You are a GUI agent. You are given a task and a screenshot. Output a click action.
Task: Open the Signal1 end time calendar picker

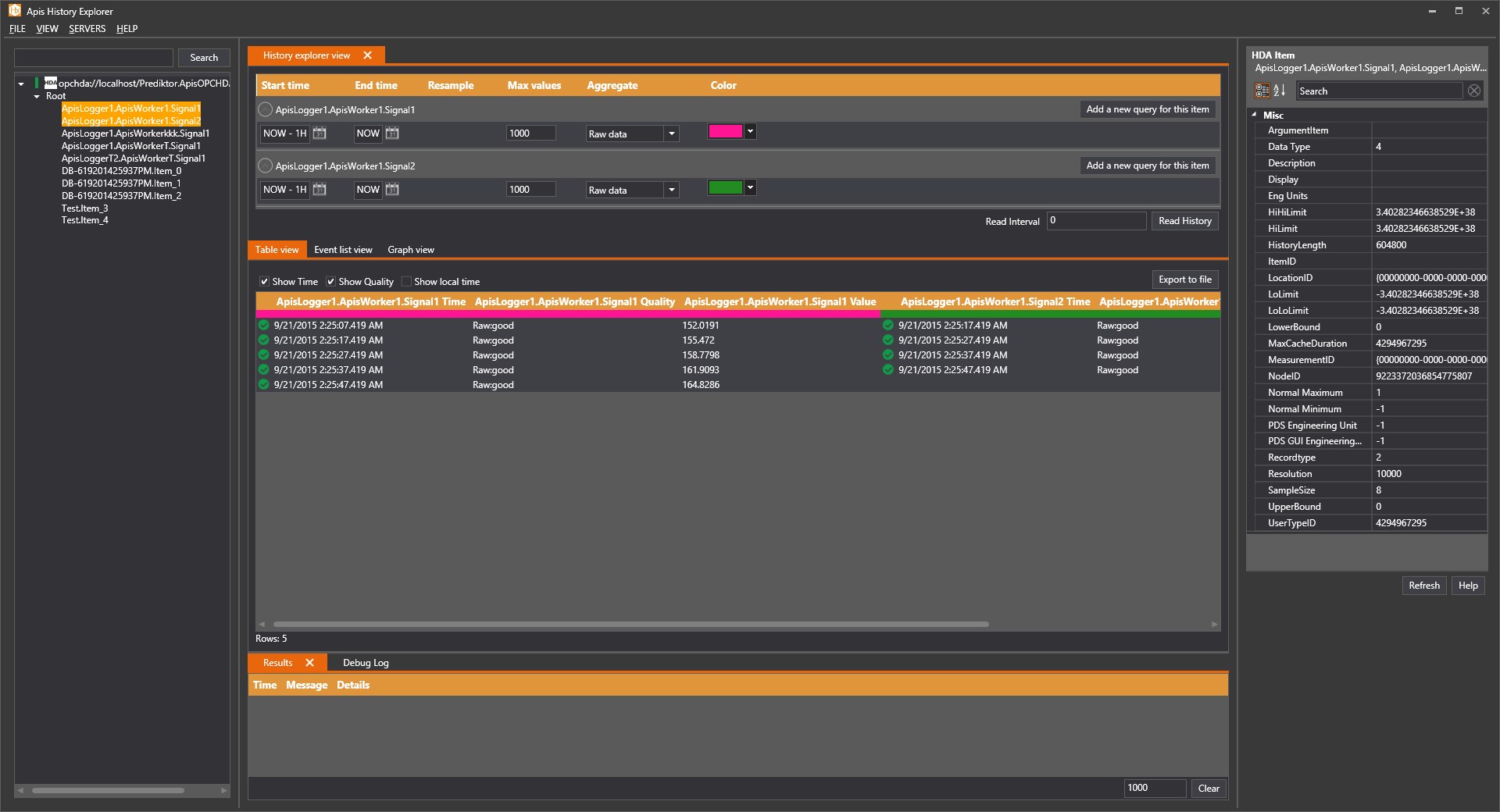(392, 134)
